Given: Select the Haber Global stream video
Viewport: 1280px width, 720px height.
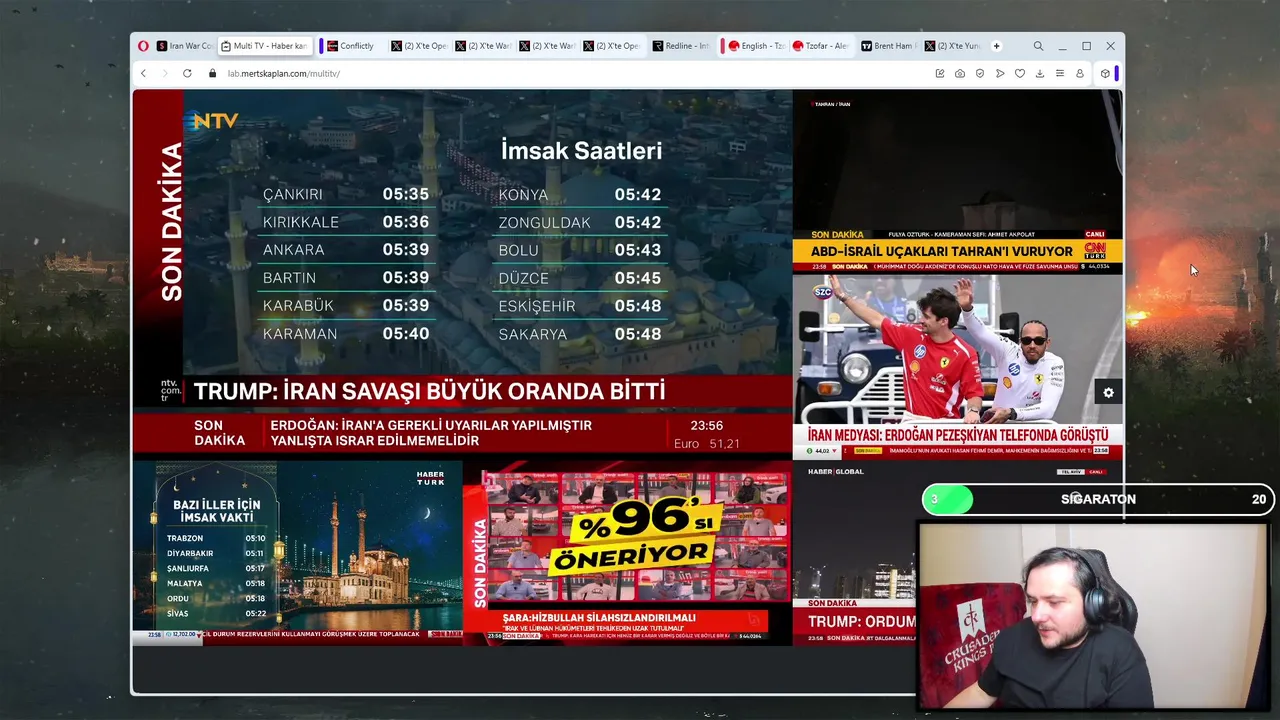Looking at the screenshot, I should pos(854,552).
